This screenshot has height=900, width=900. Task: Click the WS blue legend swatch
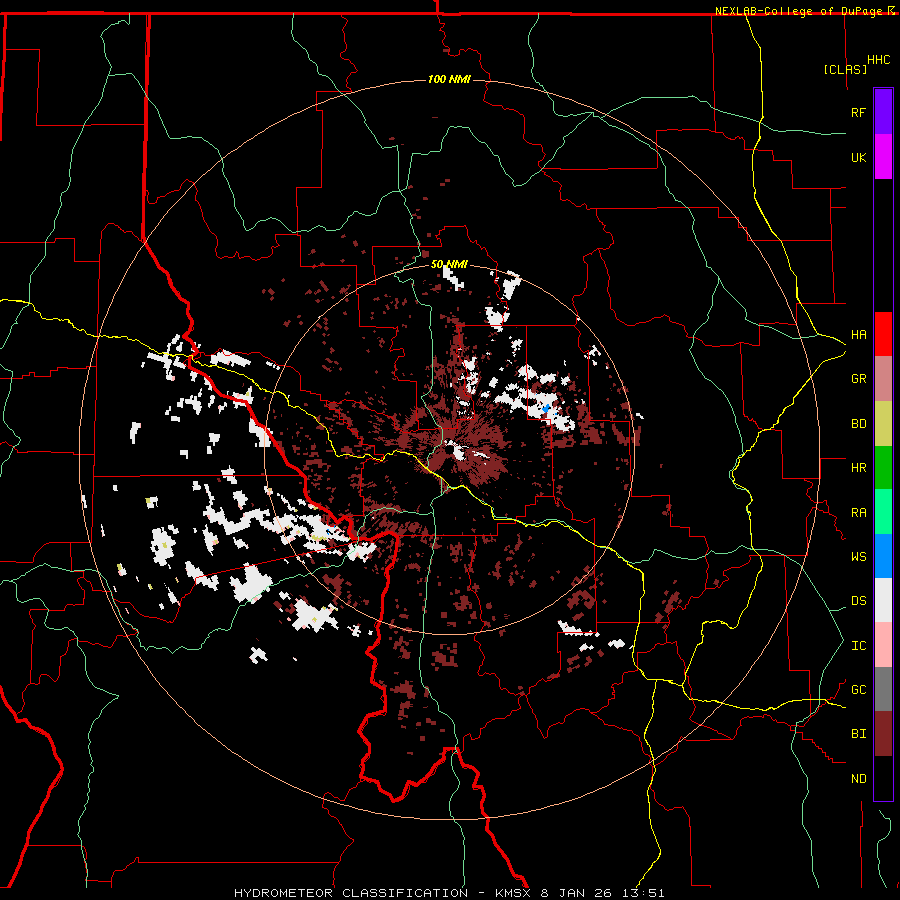[x=883, y=556]
